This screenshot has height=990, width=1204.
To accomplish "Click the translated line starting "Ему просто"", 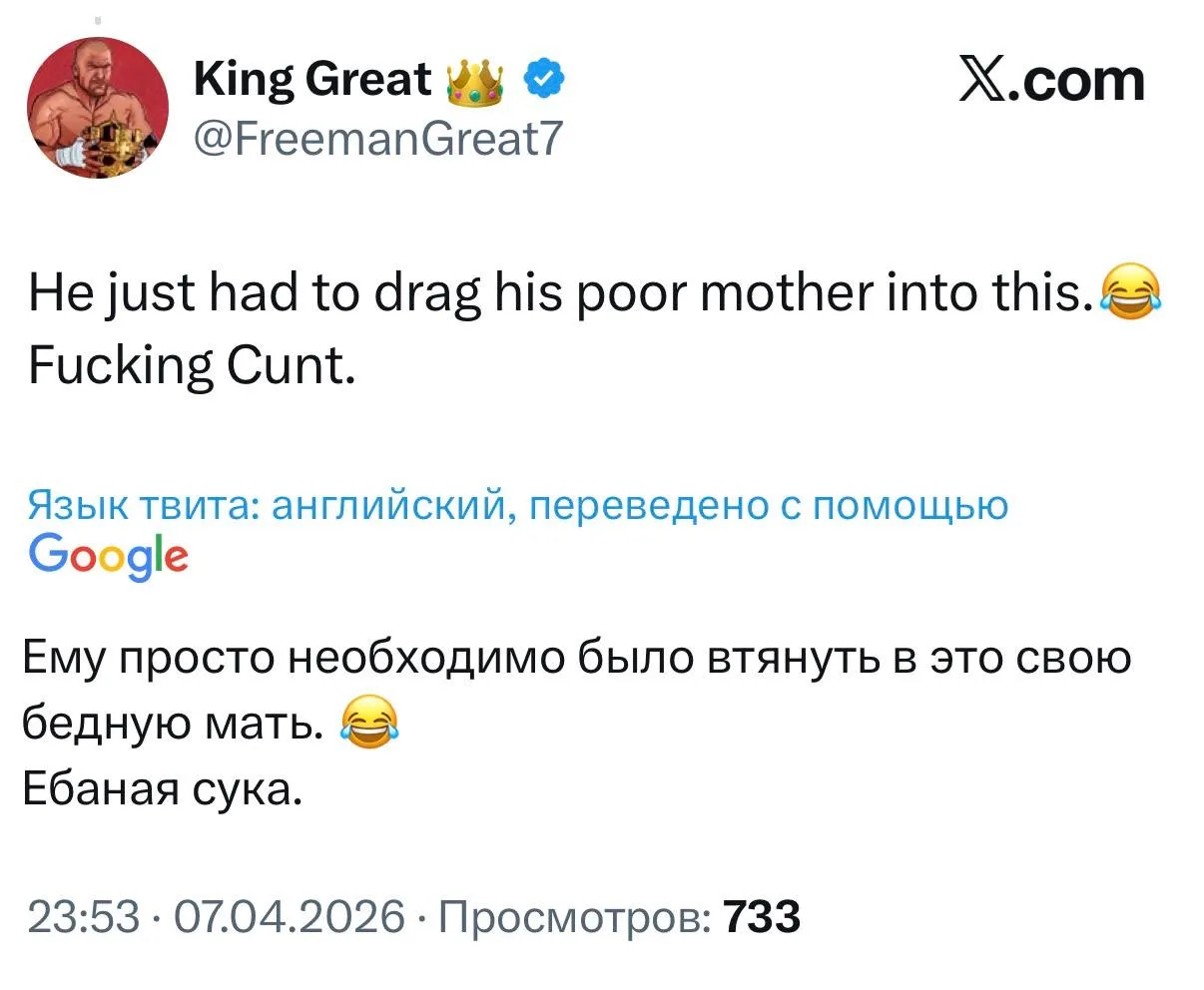I will click(577, 661).
